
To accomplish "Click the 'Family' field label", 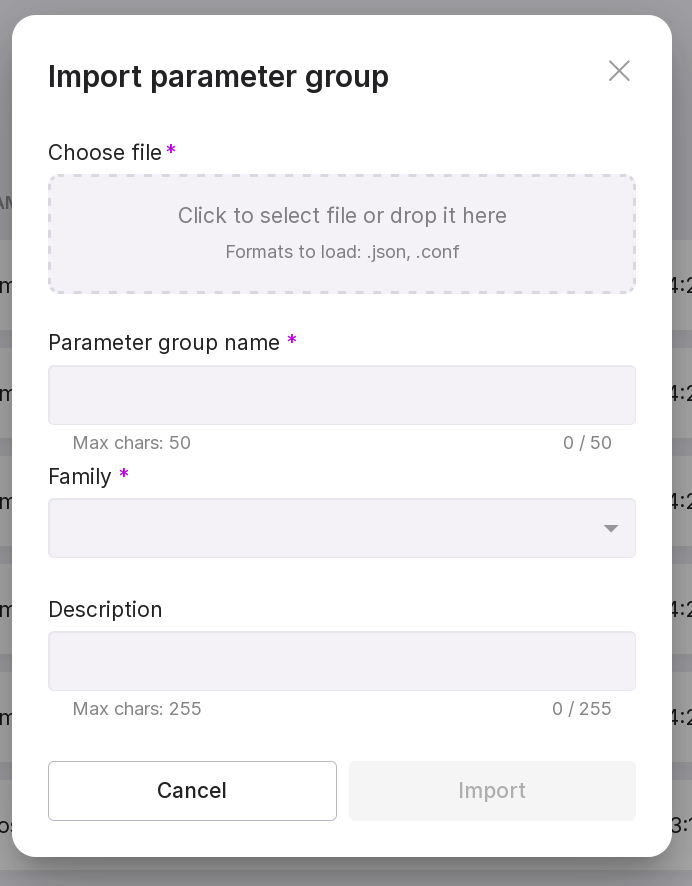I will [80, 477].
